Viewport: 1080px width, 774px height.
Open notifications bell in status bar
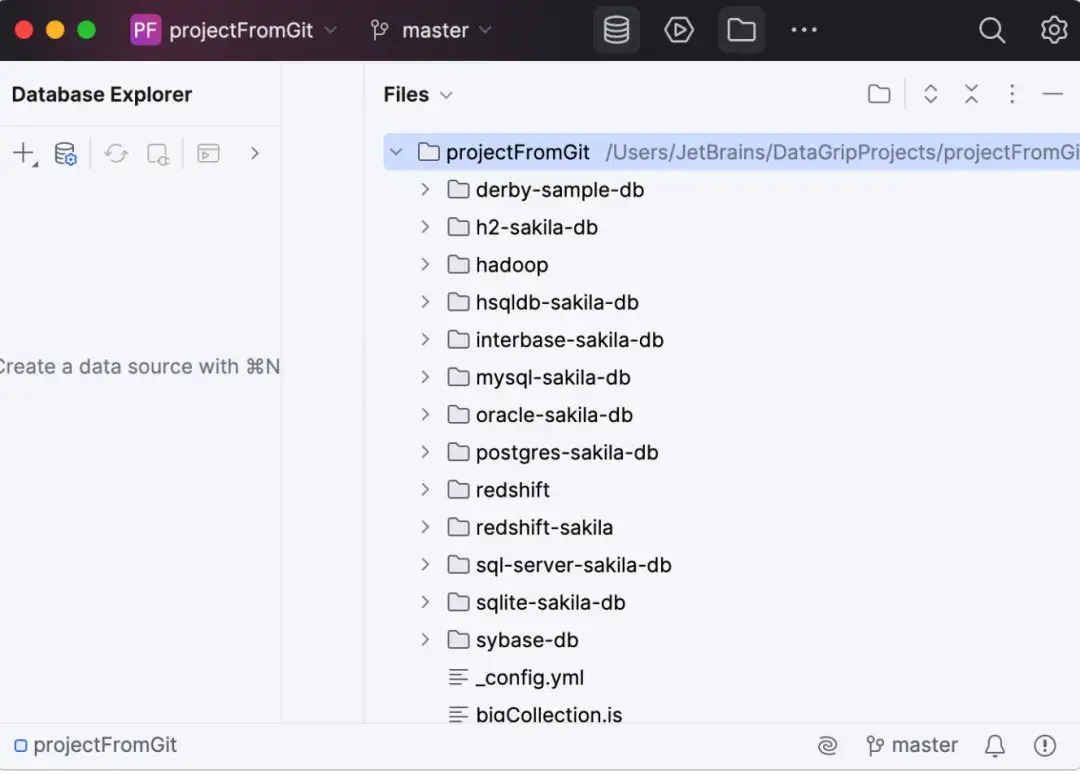click(995, 745)
